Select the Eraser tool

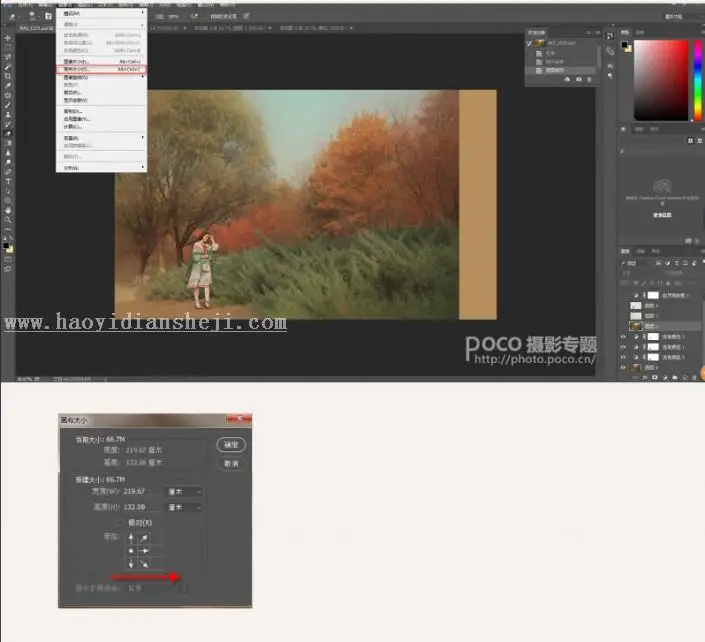click(x=8, y=134)
